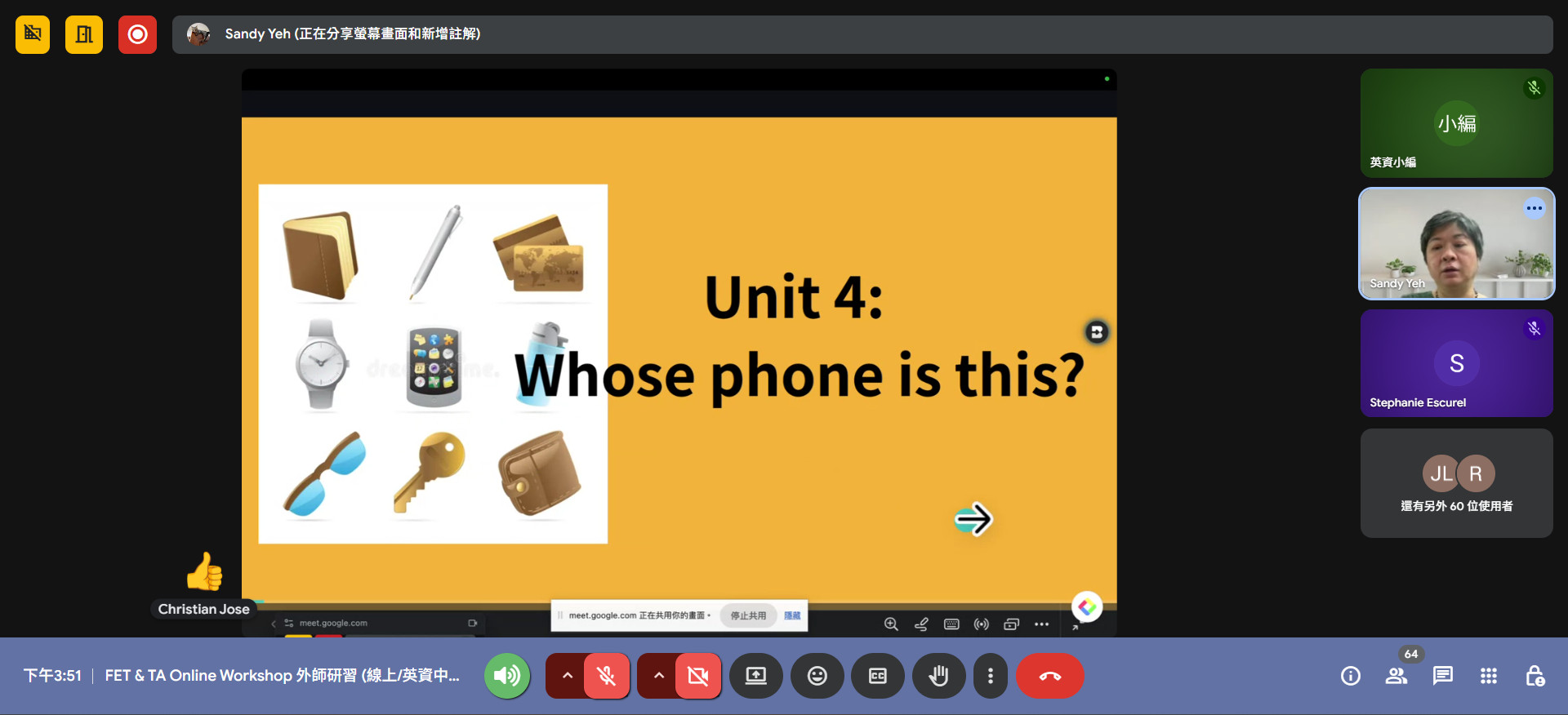This screenshot has width=1568, height=715.
Task: Turn on the camera
Action: pyautogui.click(x=697, y=676)
